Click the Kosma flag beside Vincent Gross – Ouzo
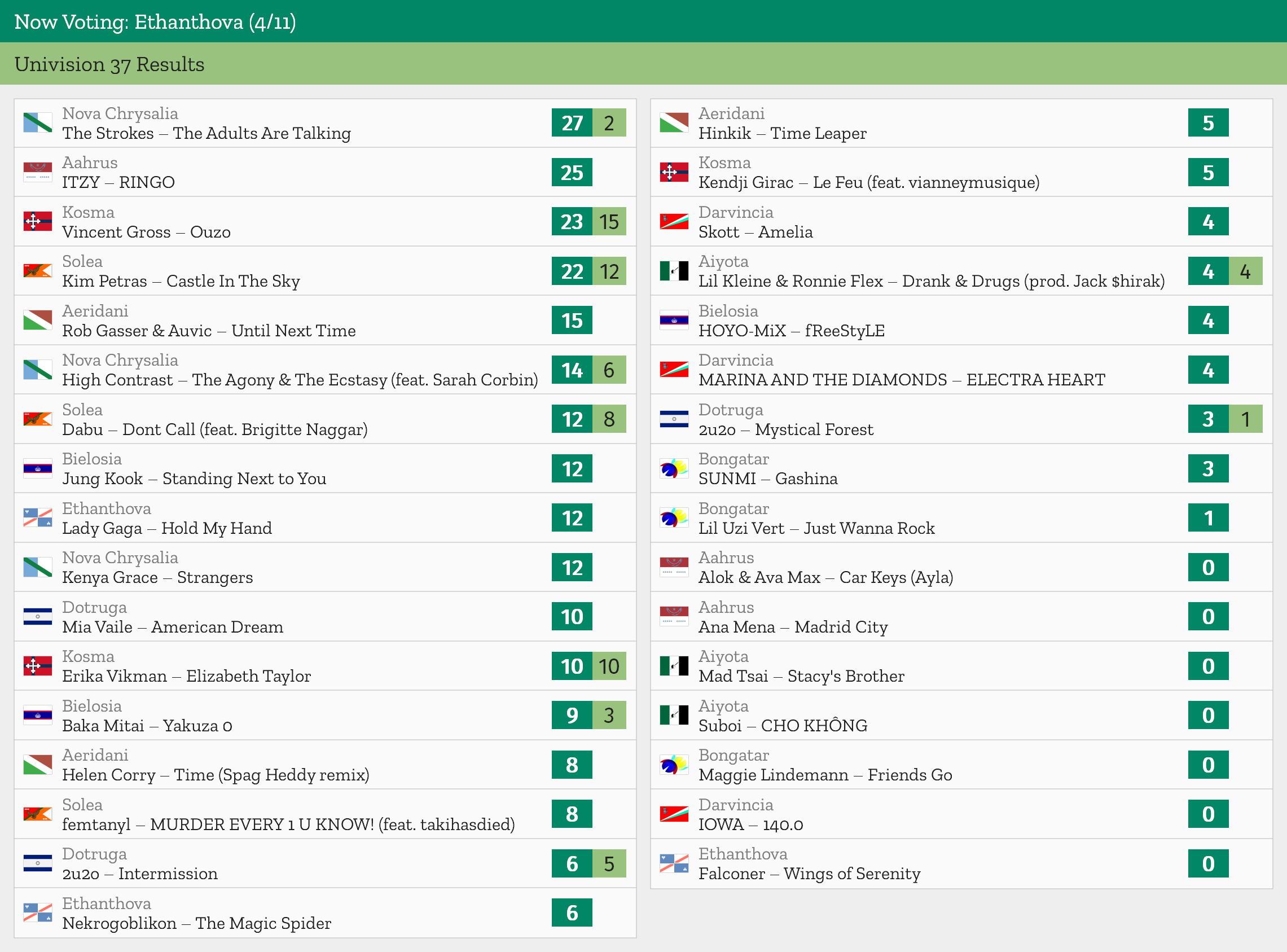Screen dimensions: 1287x952 click(37, 221)
